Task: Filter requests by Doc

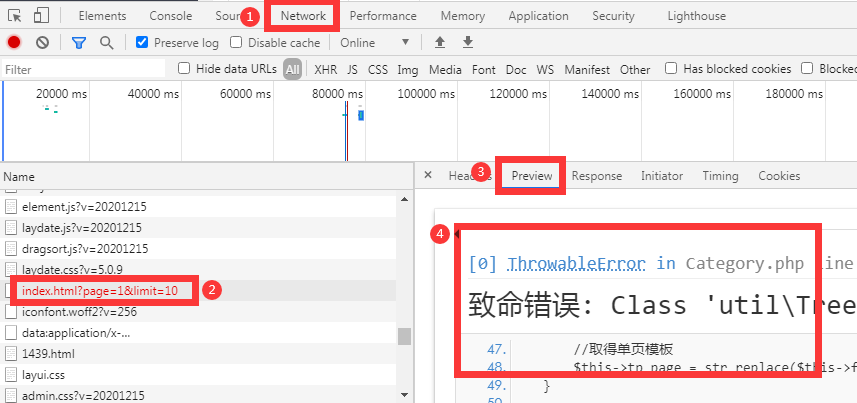Action: (516, 69)
